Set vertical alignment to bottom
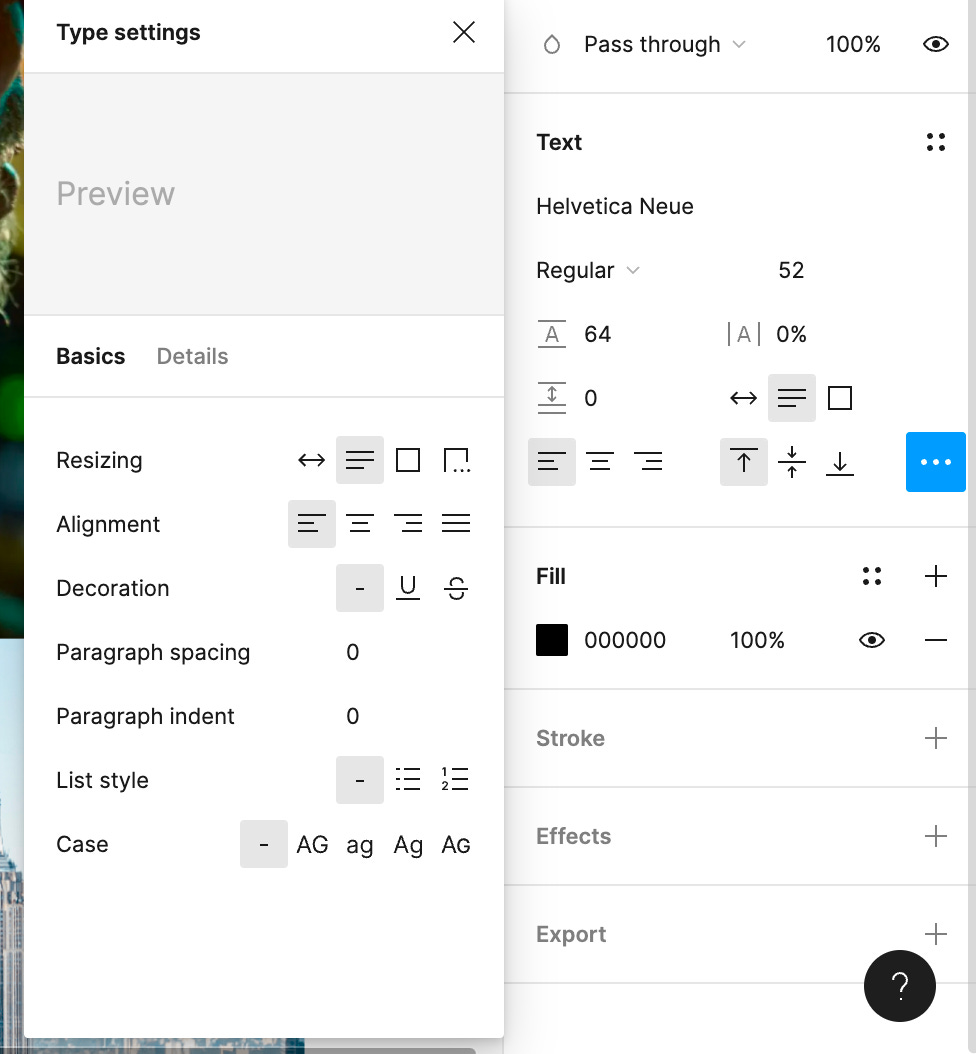Screen dimensions: 976x1054 840,461
